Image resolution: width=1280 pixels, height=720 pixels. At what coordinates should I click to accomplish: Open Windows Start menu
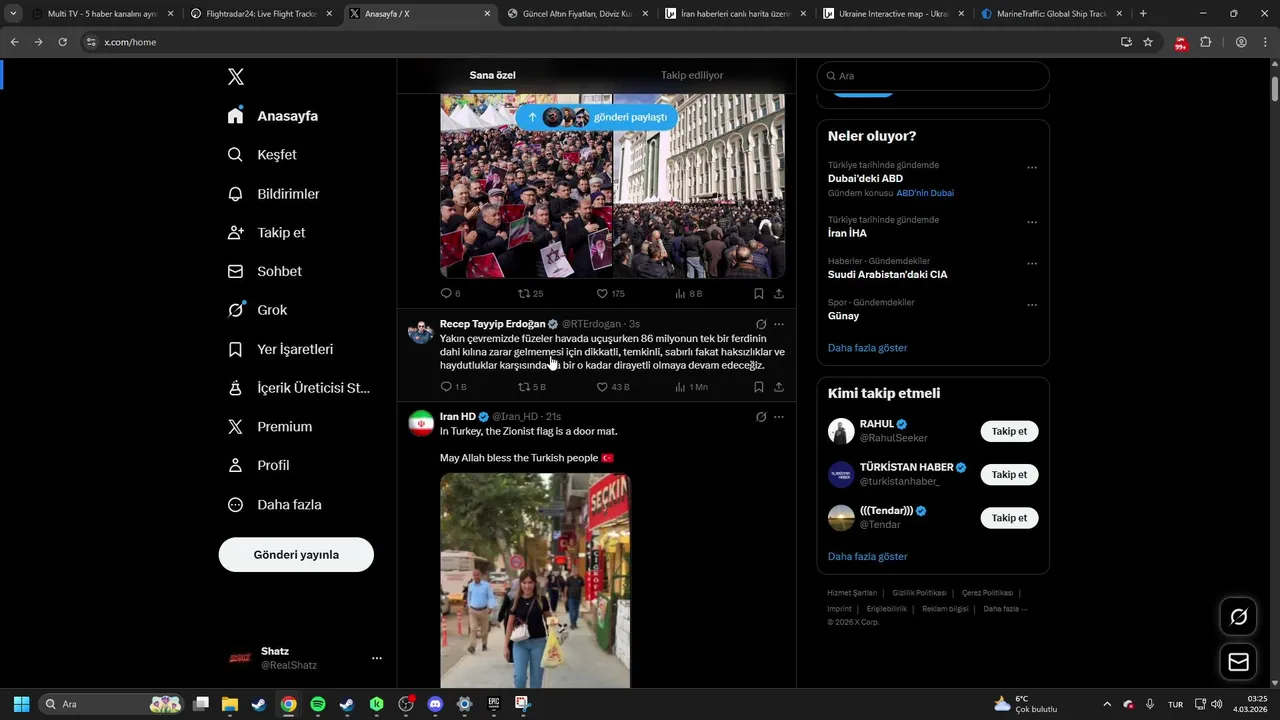pyautogui.click(x=21, y=704)
